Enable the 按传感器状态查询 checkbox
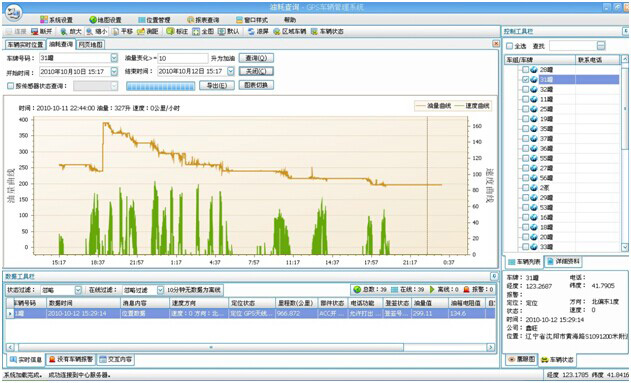This screenshot has height=383, width=631. 10,86
